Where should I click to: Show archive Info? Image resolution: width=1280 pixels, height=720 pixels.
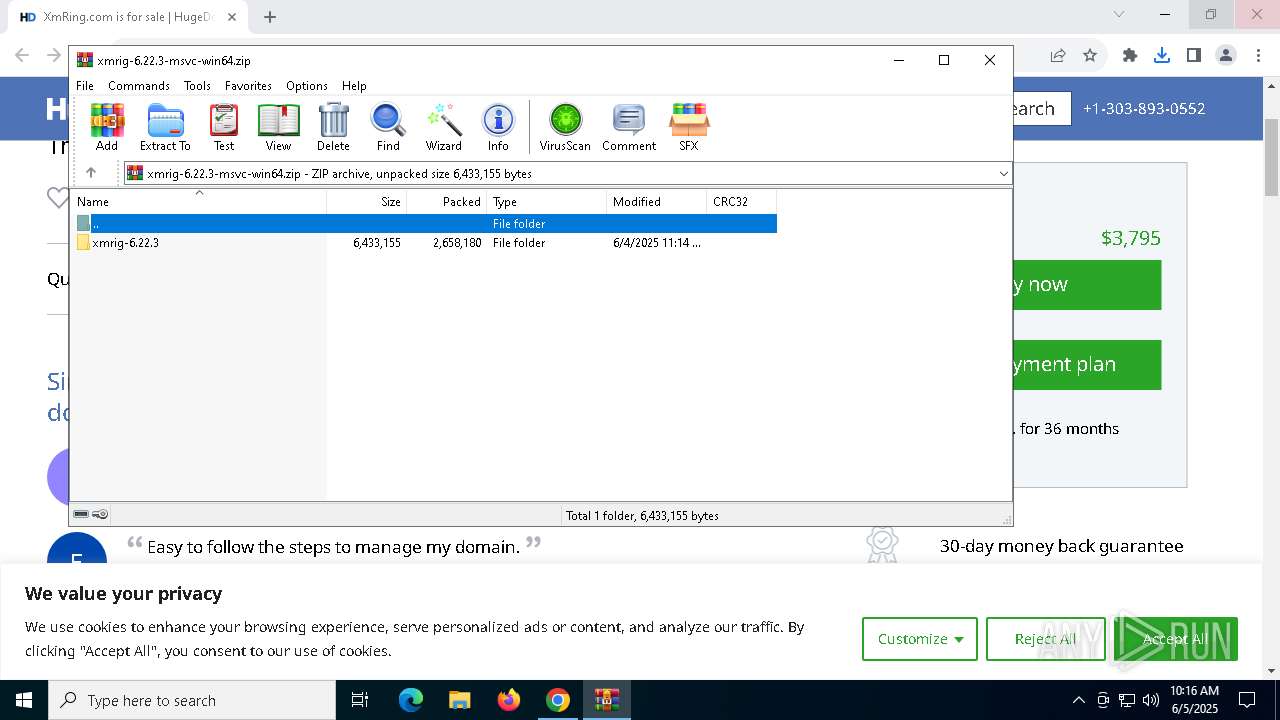tap(498, 127)
